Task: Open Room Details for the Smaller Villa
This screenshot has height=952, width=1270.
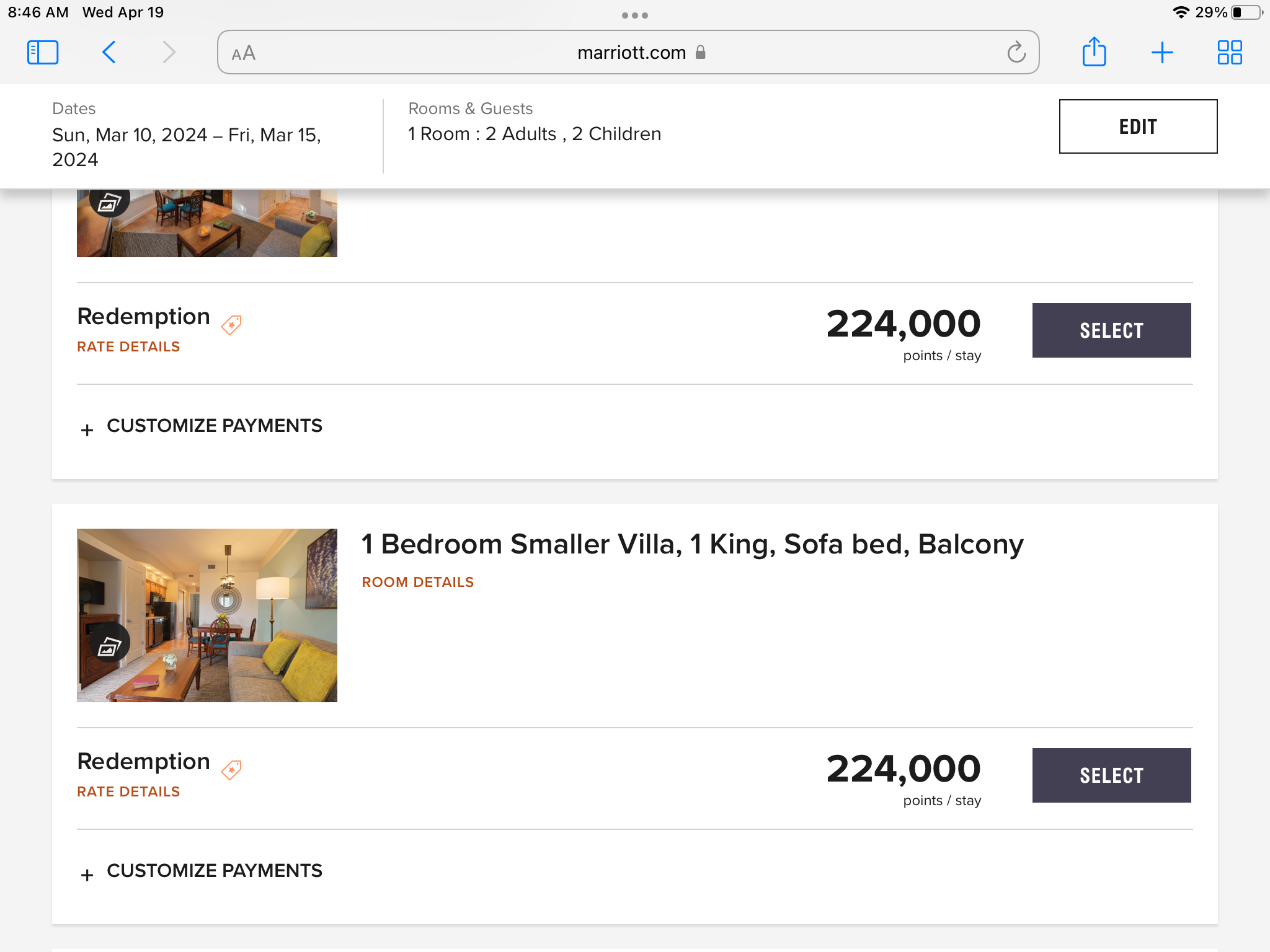Action: pos(418,582)
